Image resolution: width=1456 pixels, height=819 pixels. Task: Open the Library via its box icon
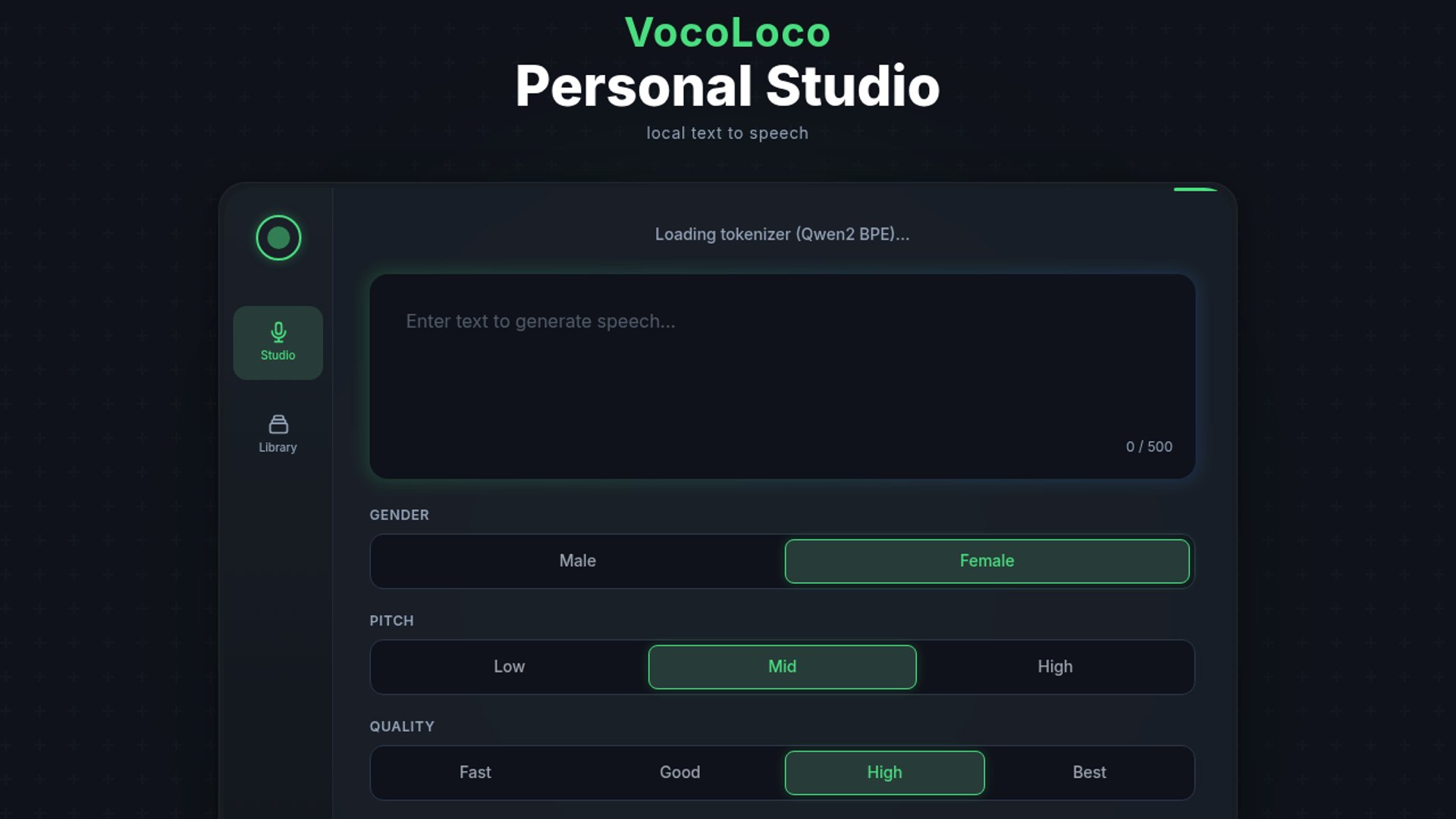click(x=278, y=424)
